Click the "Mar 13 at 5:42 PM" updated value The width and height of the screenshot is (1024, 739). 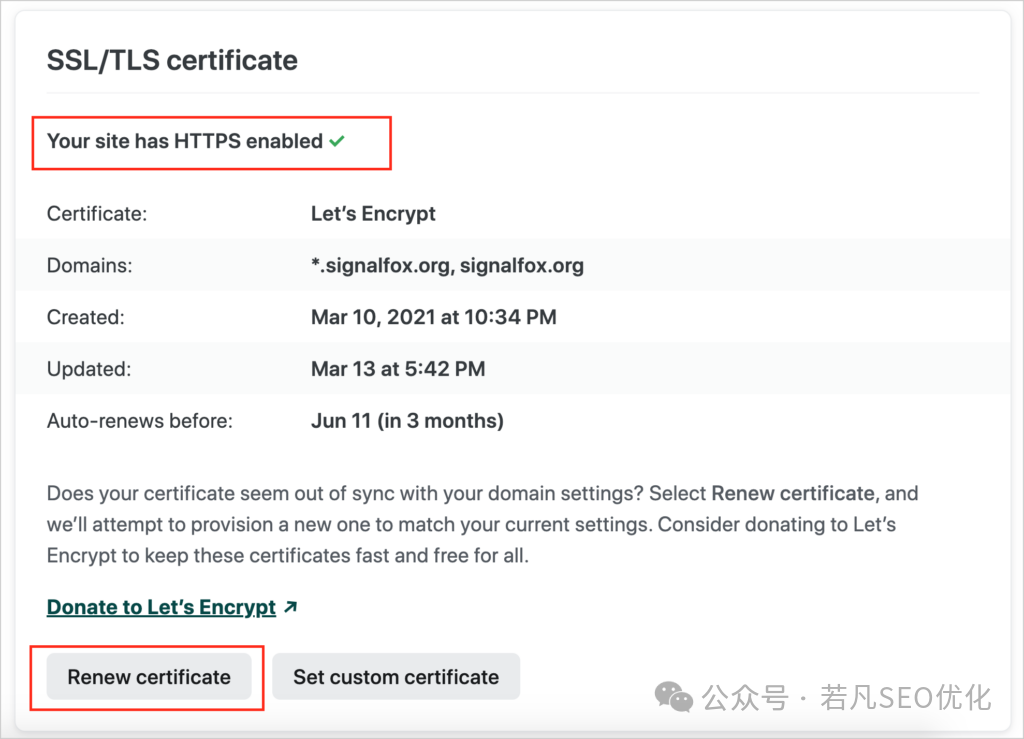398,369
